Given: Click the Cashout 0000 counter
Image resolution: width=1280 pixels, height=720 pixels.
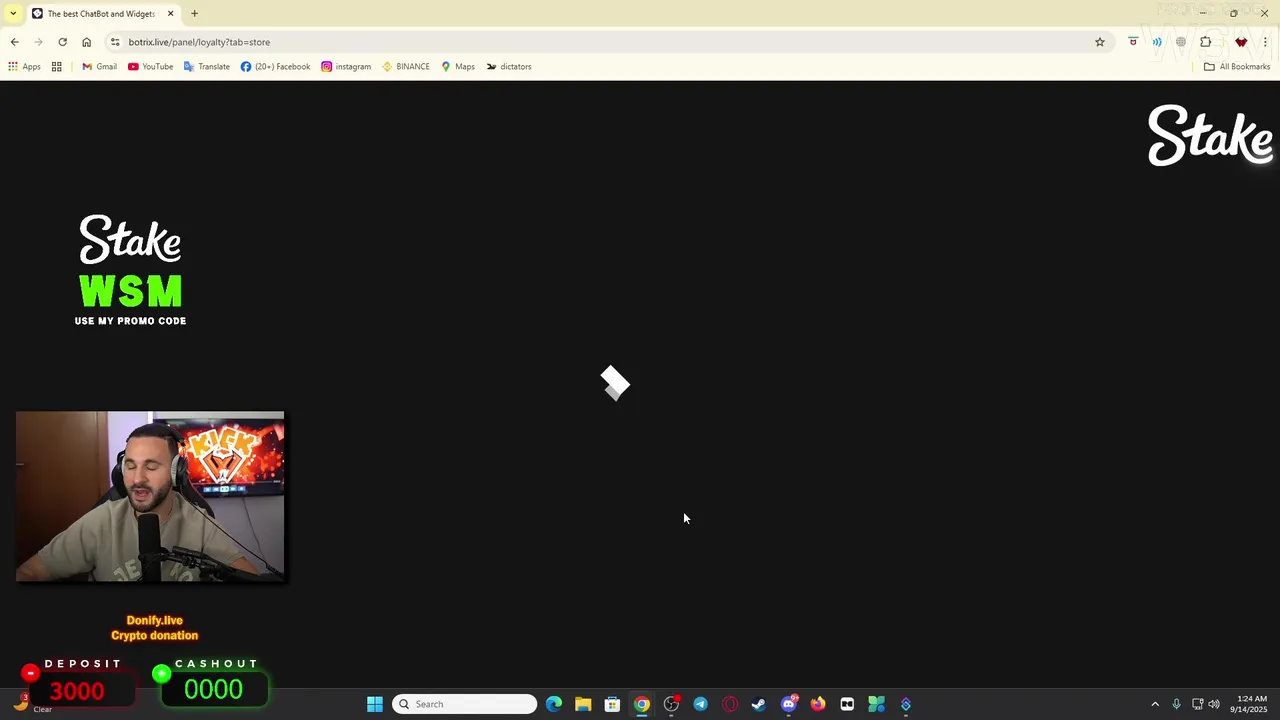Looking at the screenshot, I should click(213, 690).
